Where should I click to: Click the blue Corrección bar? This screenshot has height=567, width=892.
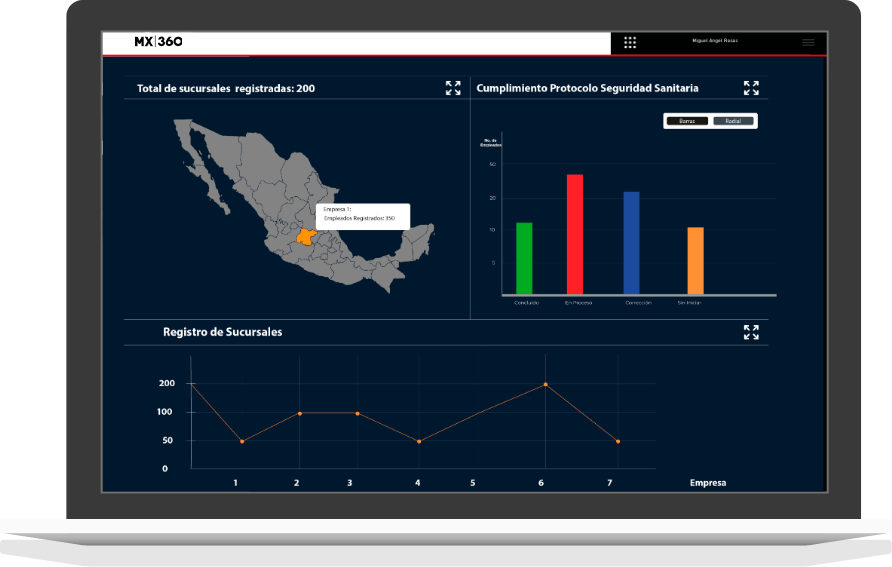(x=631, y=243)
